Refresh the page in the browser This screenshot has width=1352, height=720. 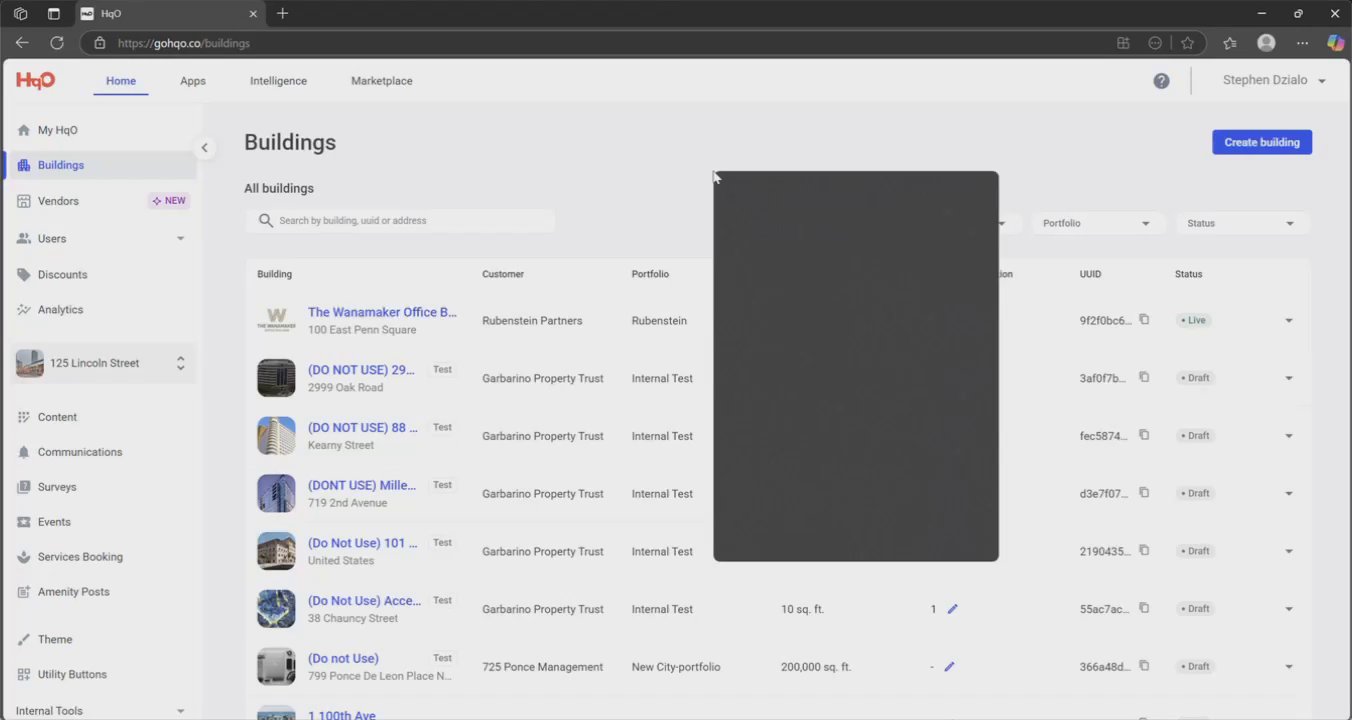click(x=57, y=43)
